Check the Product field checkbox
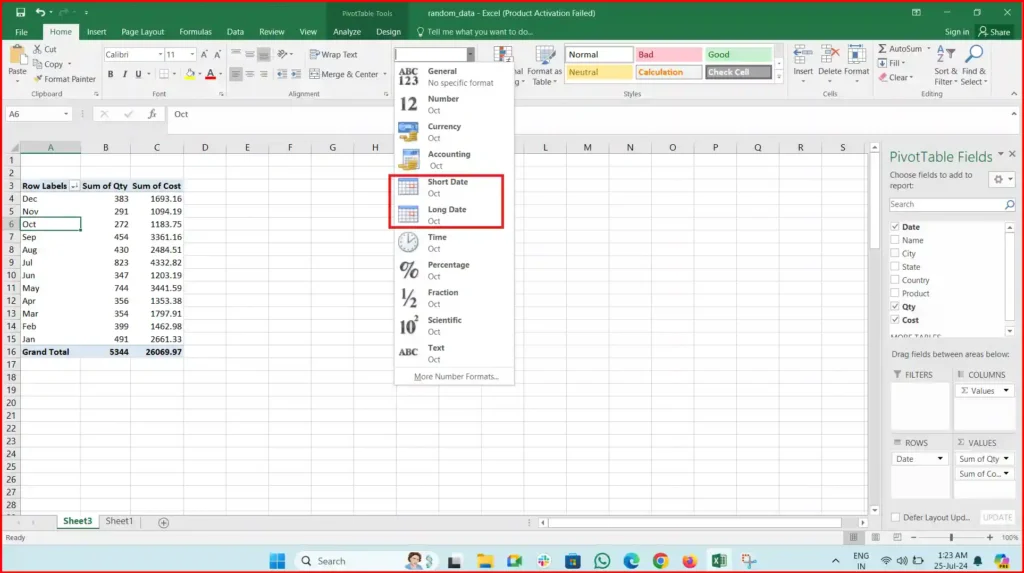Screen dimensions: 1024x573 click(895, 293)
